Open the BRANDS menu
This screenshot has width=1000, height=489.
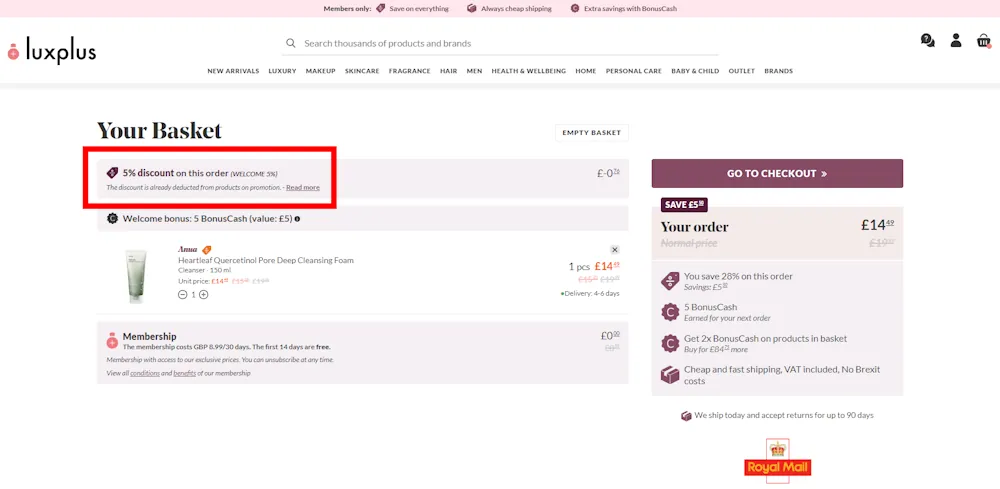pyautogui.click(x=779, y=71)
